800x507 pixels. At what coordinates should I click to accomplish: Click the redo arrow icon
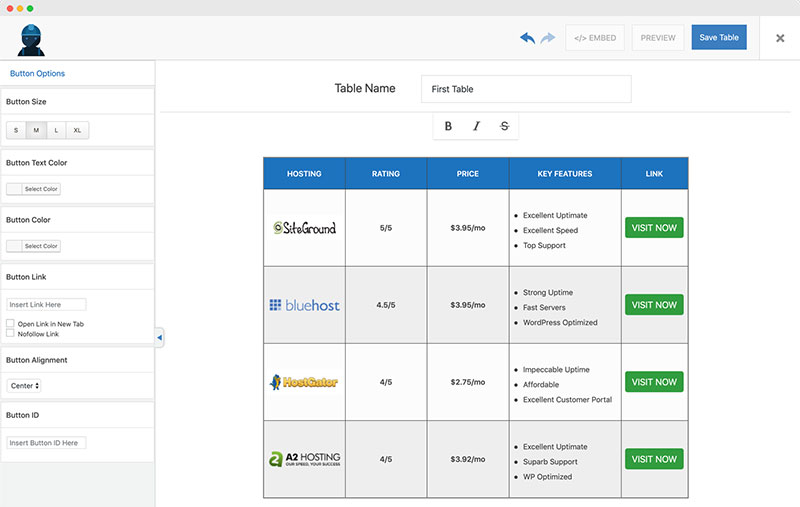547,38
